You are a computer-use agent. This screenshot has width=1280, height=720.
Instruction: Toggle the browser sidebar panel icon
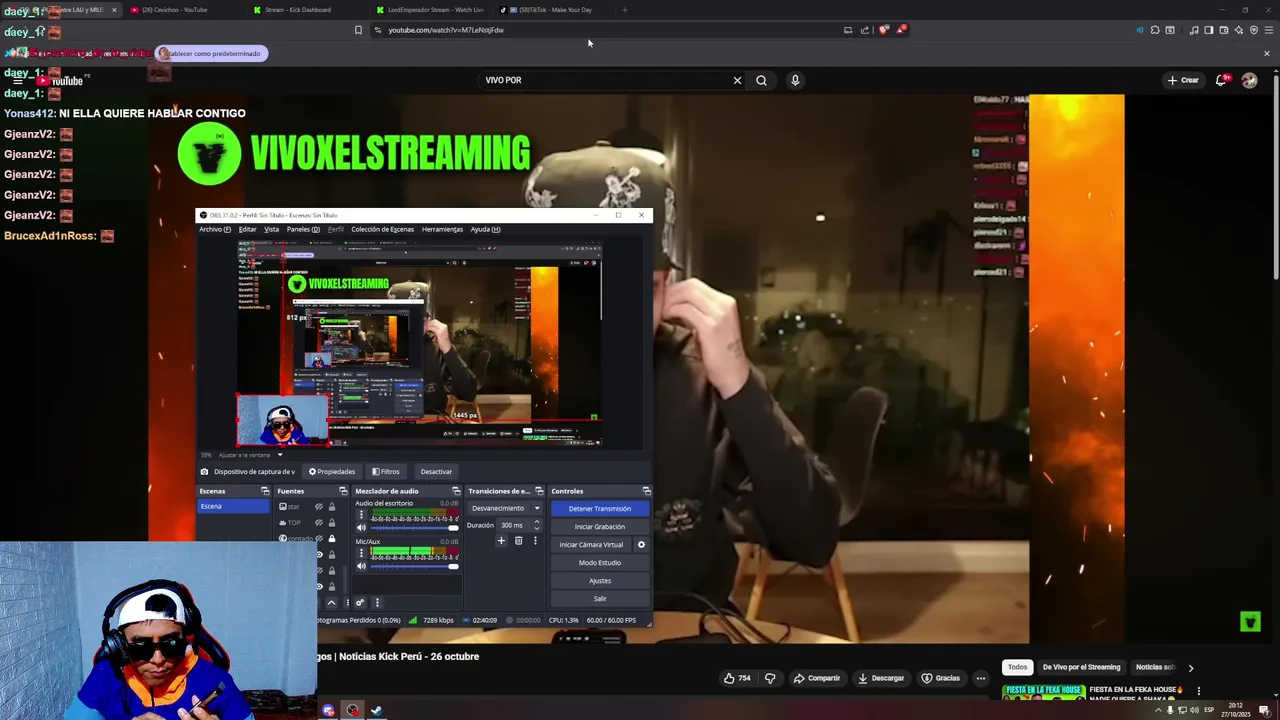(1208, 30)
